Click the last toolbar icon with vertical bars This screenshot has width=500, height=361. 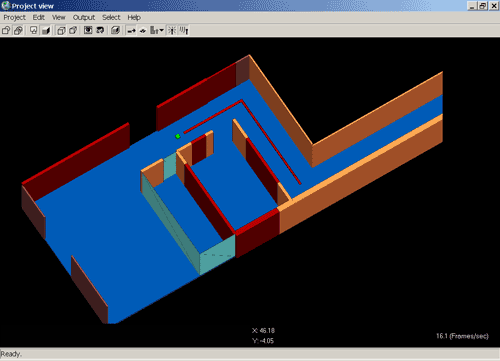point(184,31)
